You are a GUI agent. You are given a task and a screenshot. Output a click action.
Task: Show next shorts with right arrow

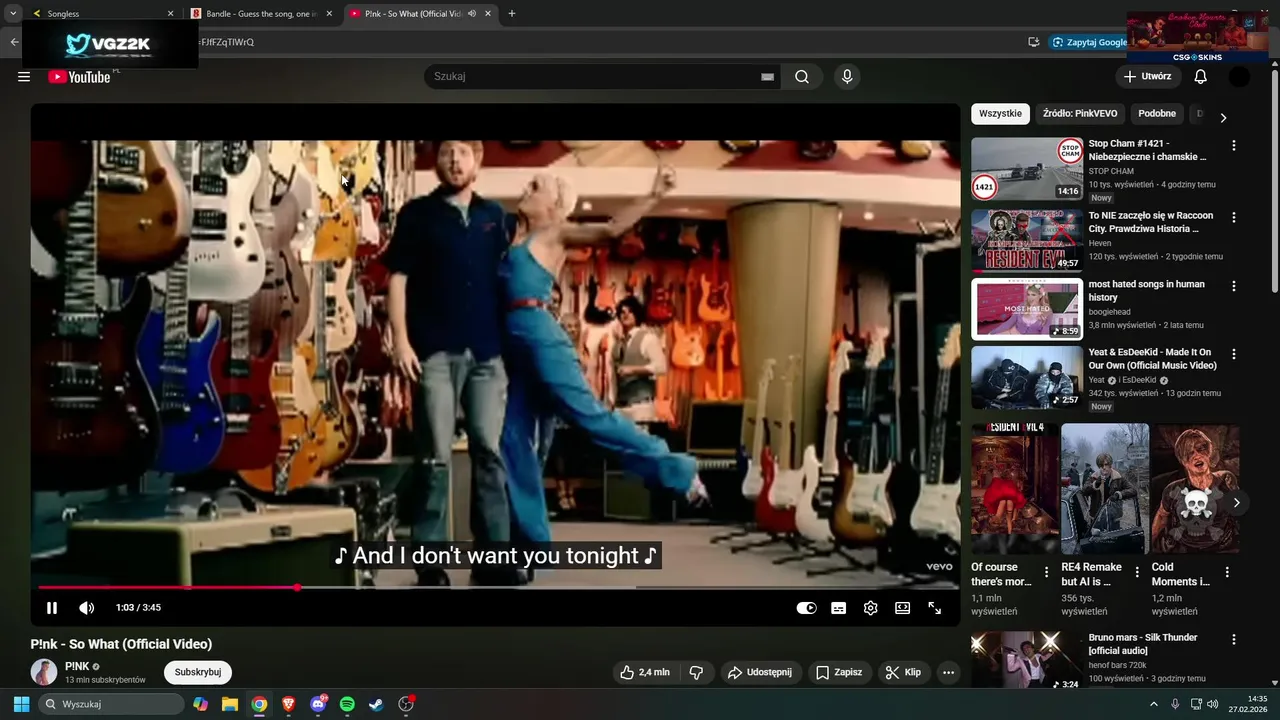[1236, 502]
